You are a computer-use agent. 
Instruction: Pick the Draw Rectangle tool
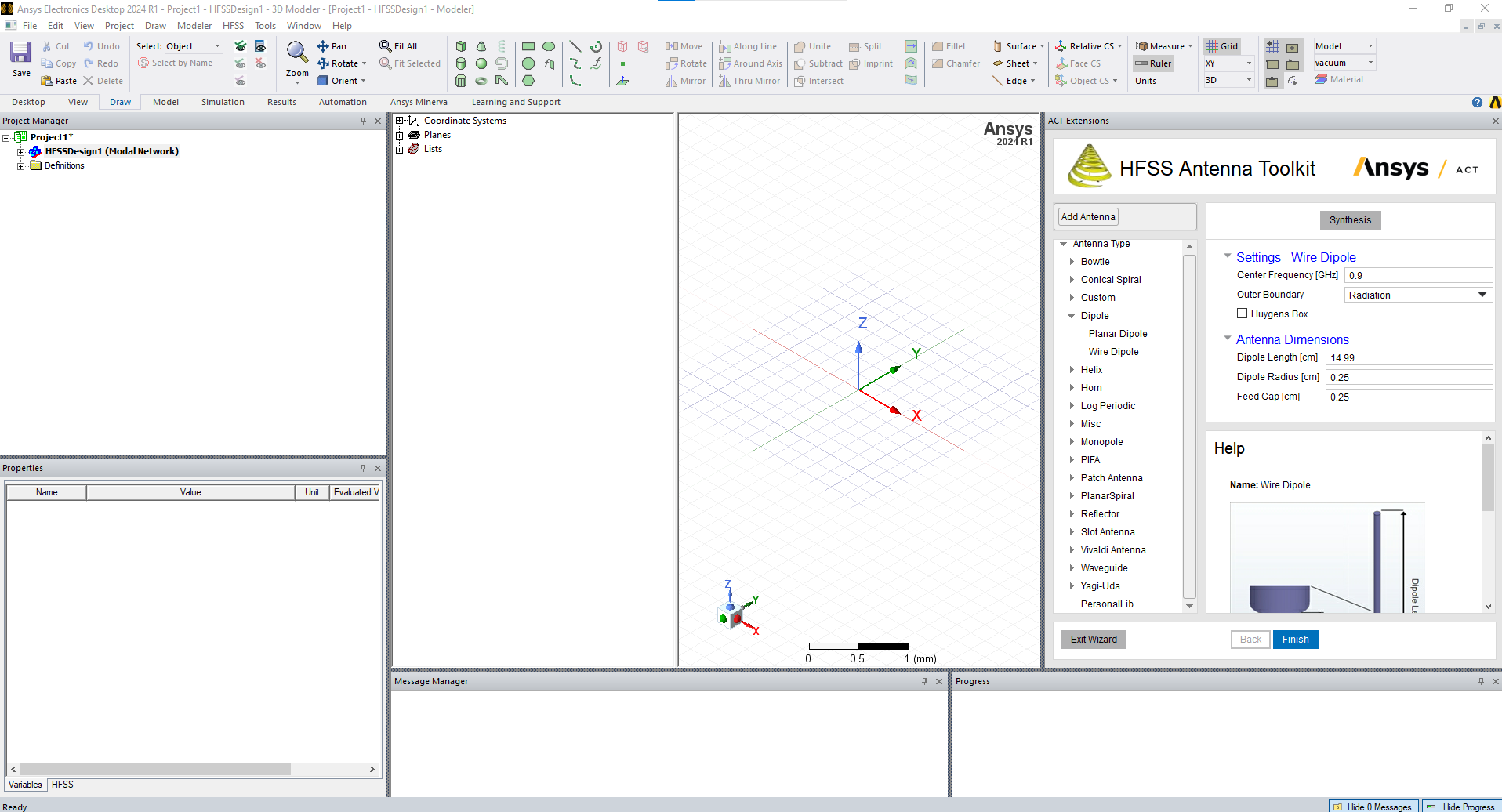[x=528, y=46]
